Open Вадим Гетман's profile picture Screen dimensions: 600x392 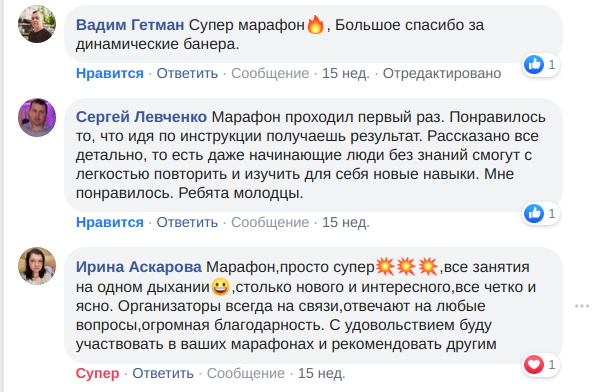click(x=37, y=24)
